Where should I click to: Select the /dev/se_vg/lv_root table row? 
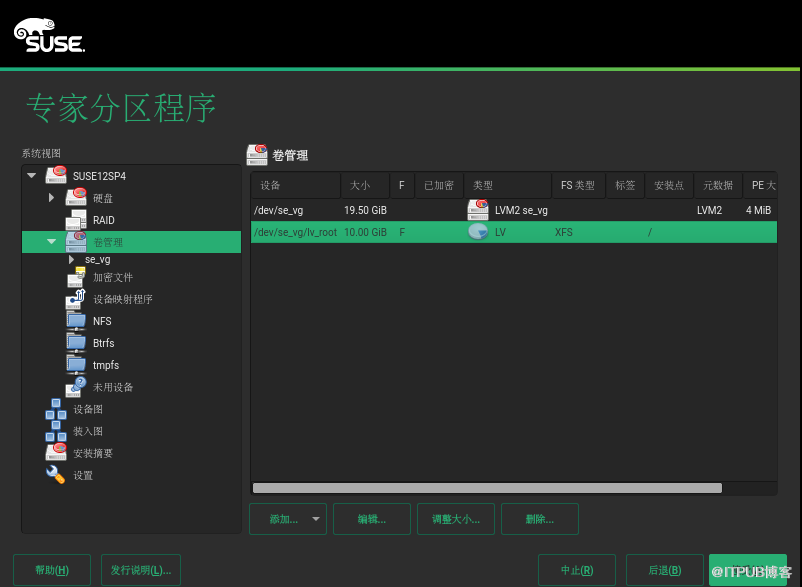(x=514, y=232)
